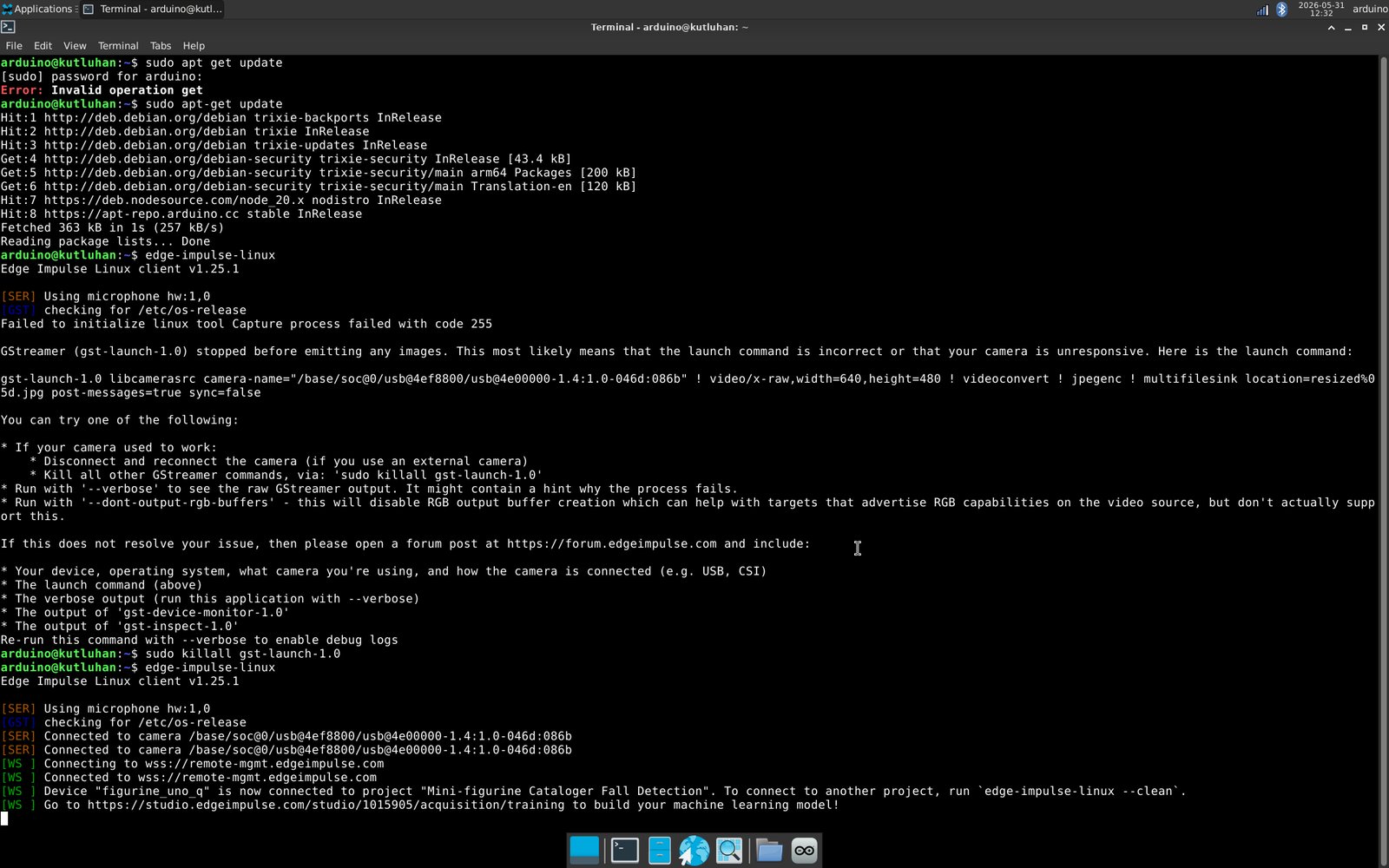Screen dimensions: 1389x868
Task: Open the Bluetooth tray icon
Action: coord(1281,10)
